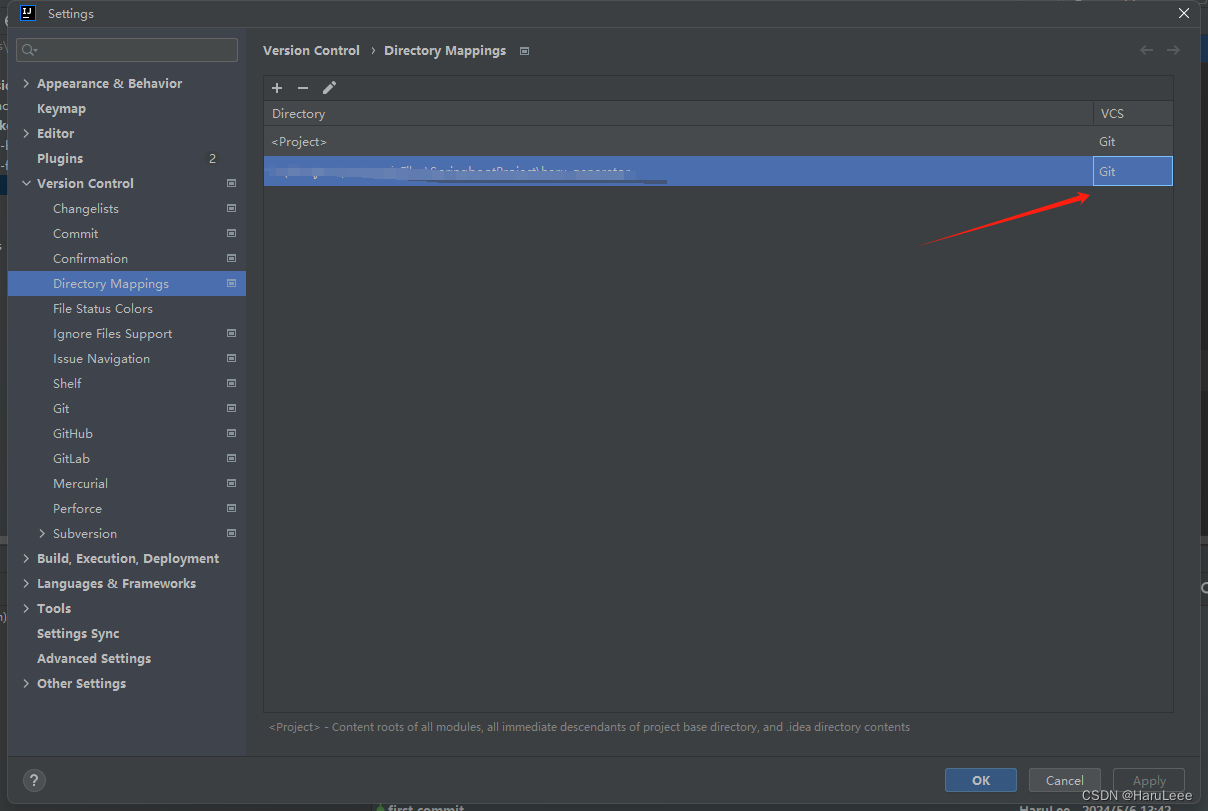Click the icon beside the Git sidebar entry
The height and width of the screenshot is (811, 1208).
click(x=231, y=408)
